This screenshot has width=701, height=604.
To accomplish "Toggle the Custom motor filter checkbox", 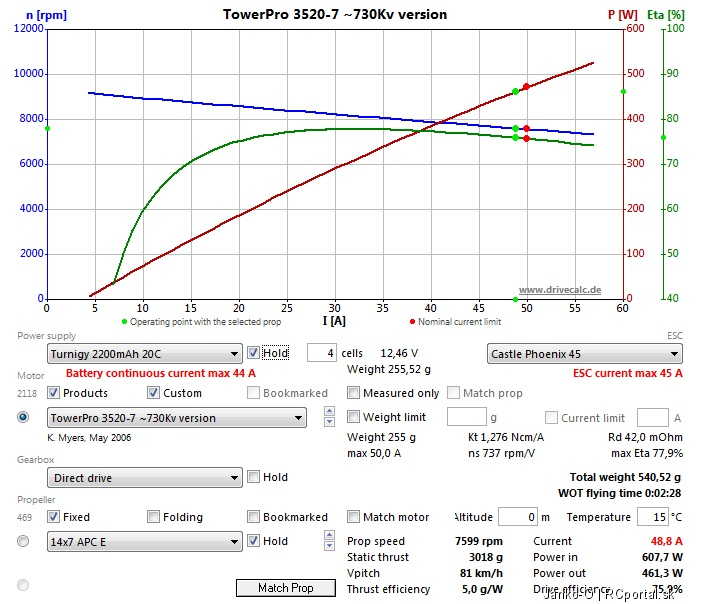I will coord(153,393).
